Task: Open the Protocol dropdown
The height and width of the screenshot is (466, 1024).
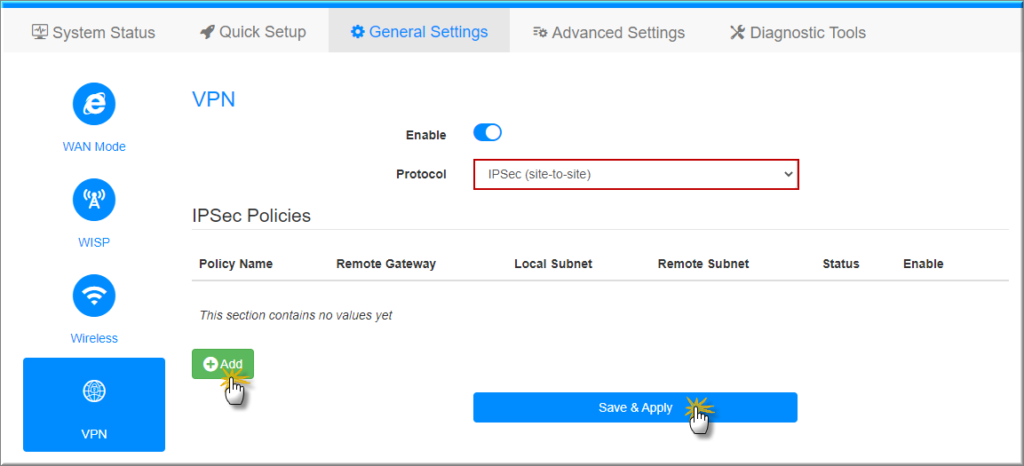Action: [x=636, y=174]
